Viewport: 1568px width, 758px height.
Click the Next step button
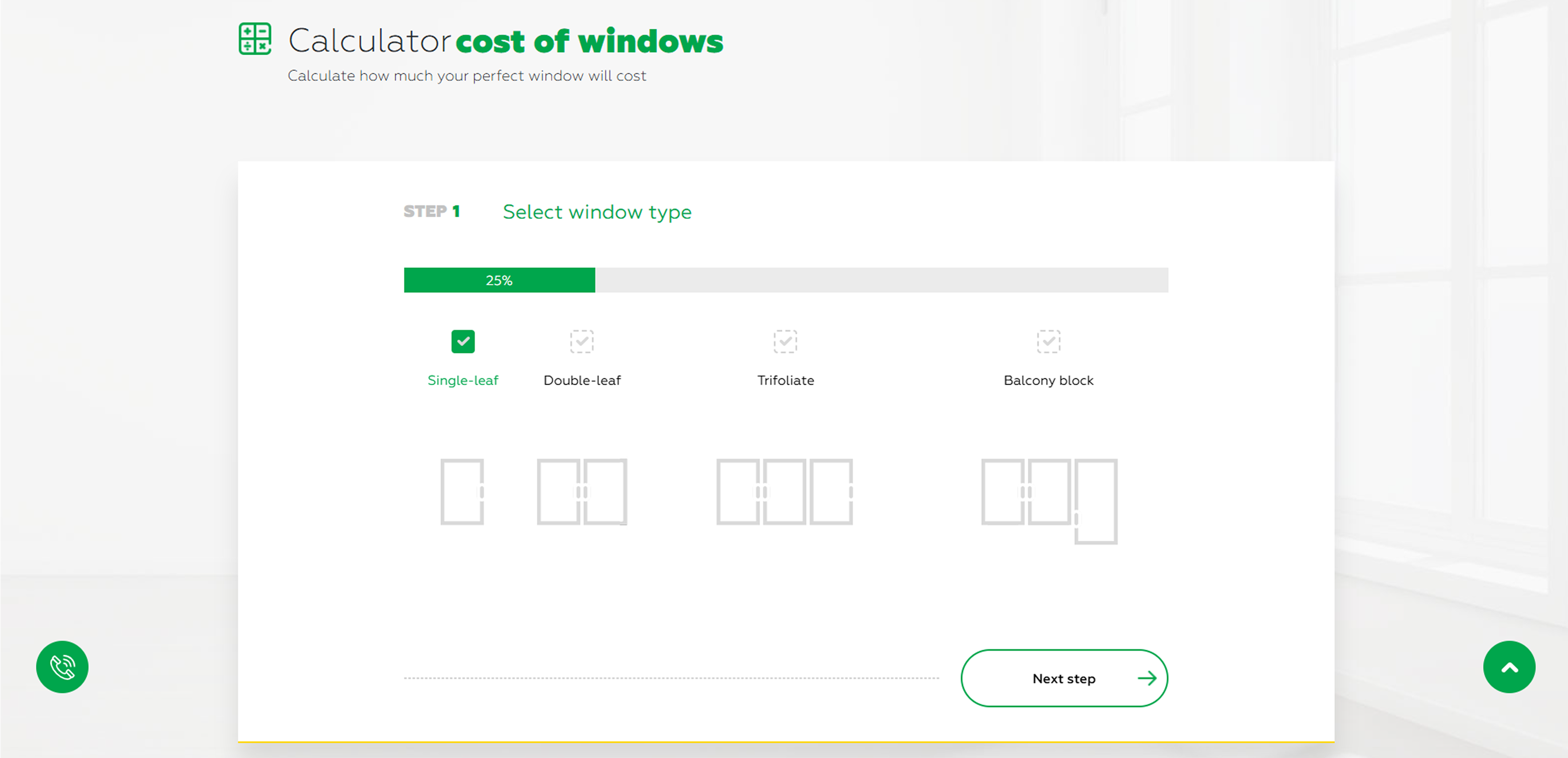[1064, 678]
